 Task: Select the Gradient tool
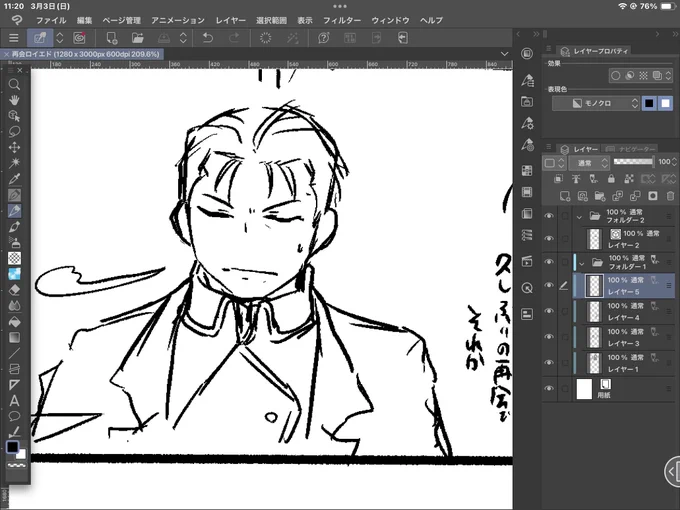coord(14,337)
